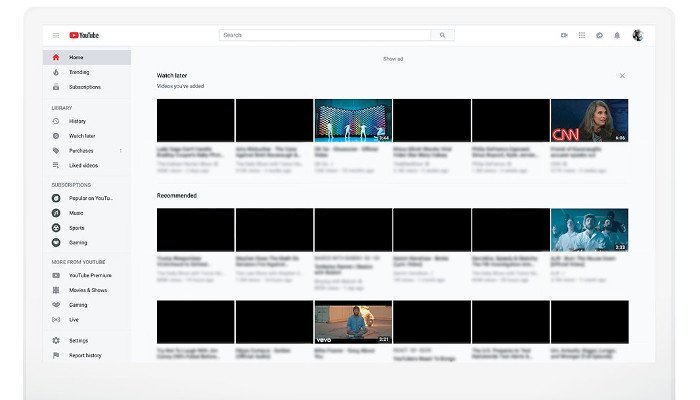Open the Recommended thumbnail with men in white
Viewport: 700px width, 400px height.
coord(589,230)
